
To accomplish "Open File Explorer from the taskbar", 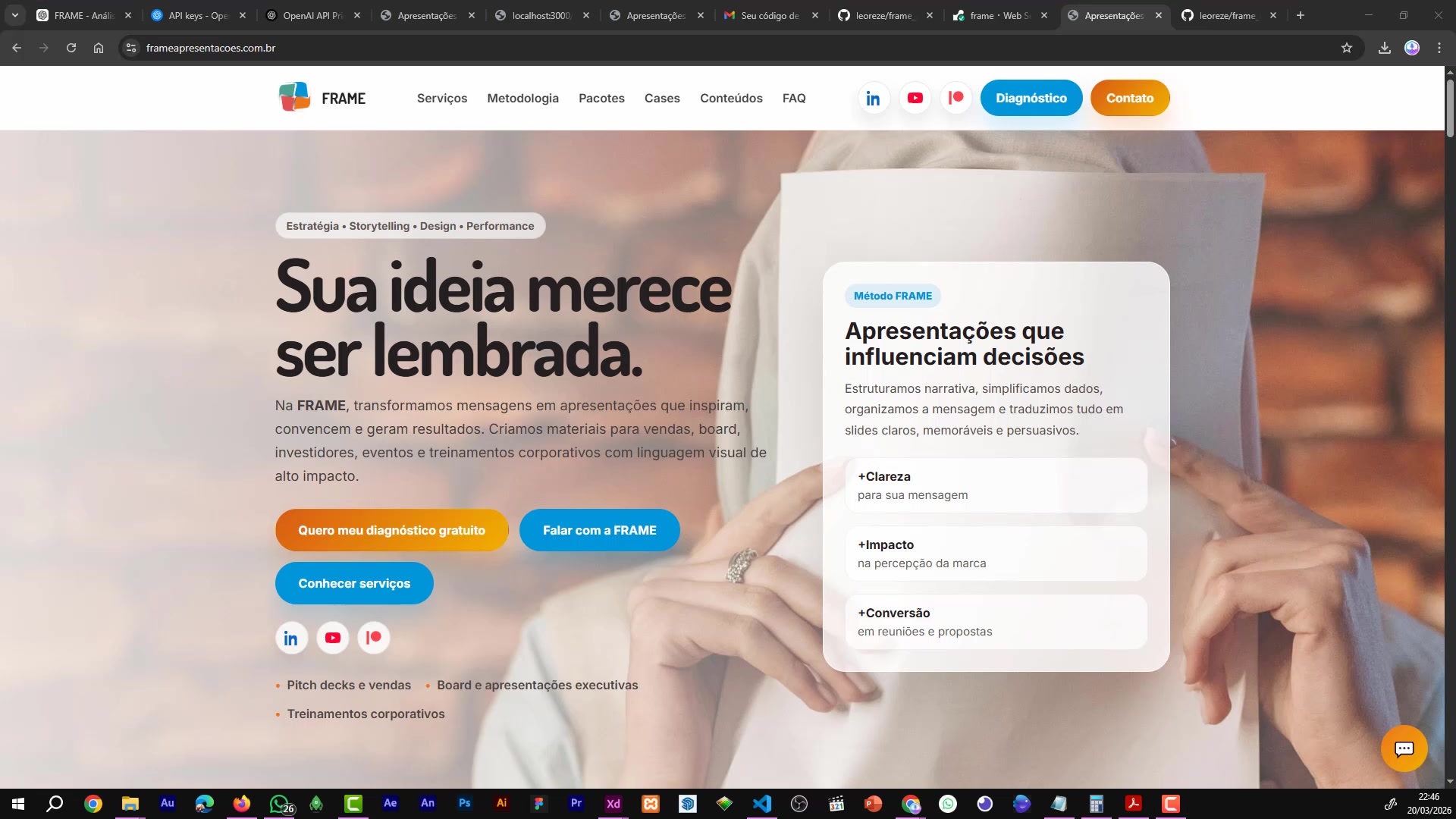I will tap(130, 804).
